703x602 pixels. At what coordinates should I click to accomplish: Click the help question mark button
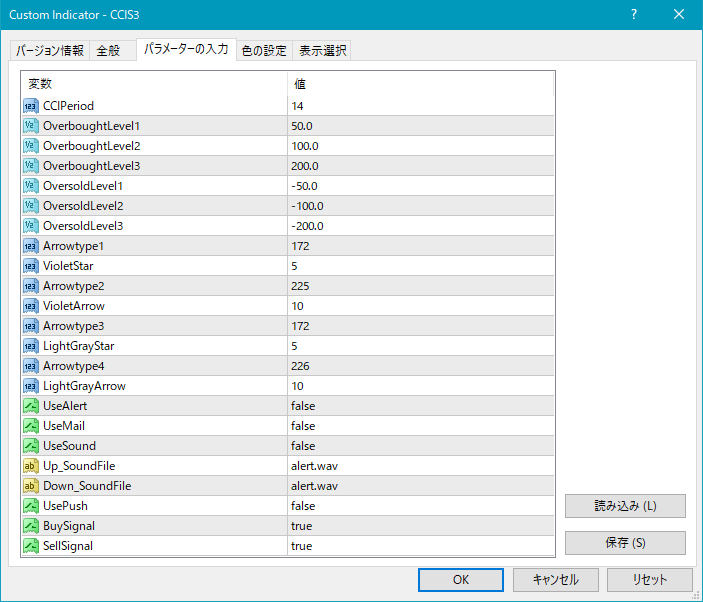click(x=634, y=14)
